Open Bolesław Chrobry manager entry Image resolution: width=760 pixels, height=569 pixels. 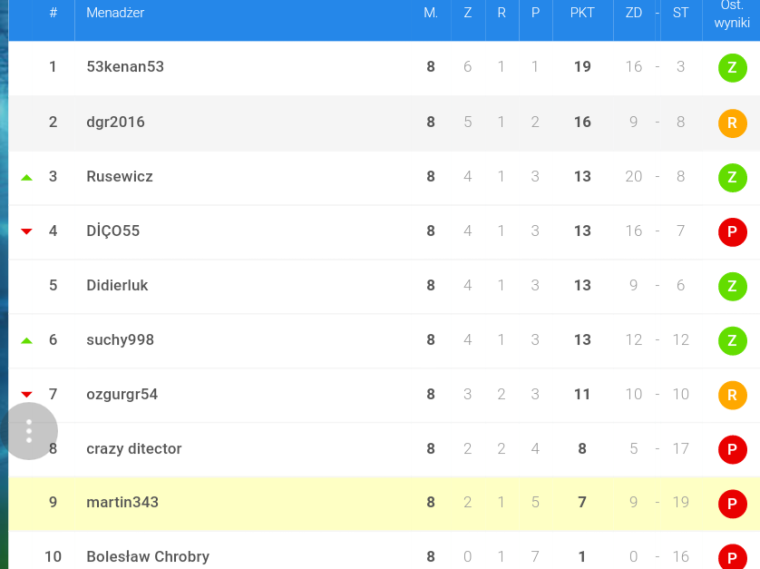[148, 556]
